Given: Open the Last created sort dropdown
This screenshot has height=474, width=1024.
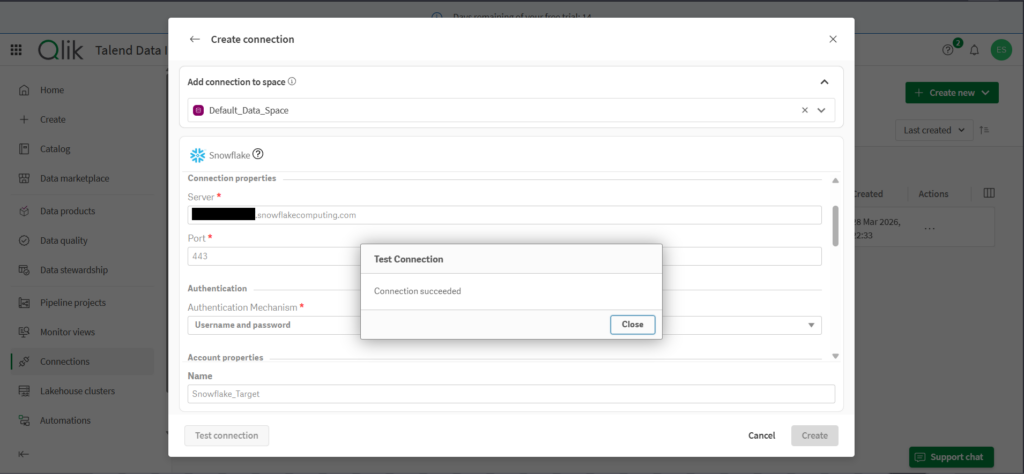Looking at the screenshot, I should coord(934,130).
